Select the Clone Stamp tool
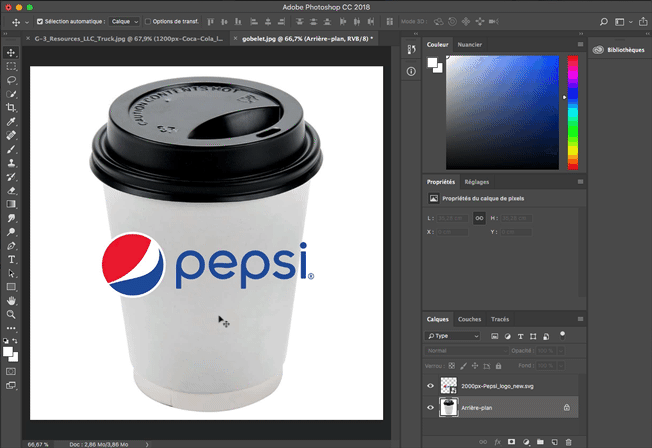The width and height of the screenshot is (652, 448). [11, 163]
